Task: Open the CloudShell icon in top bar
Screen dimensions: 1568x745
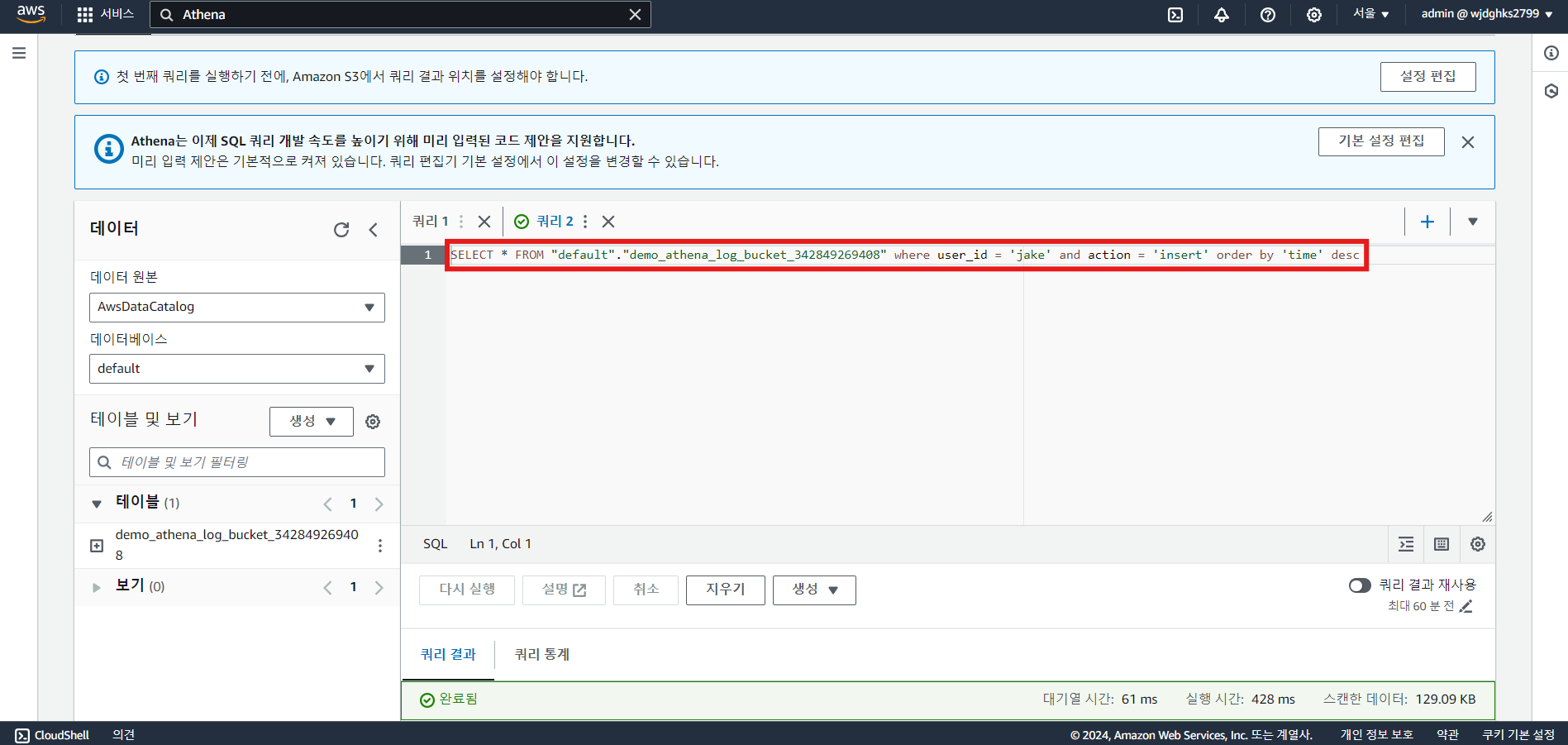Action: tap(1175, 15)
